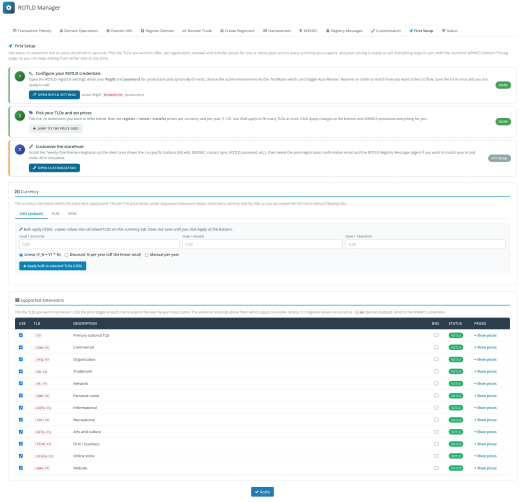
Task: Select the USD (default) currency tab
Action: 31,214
